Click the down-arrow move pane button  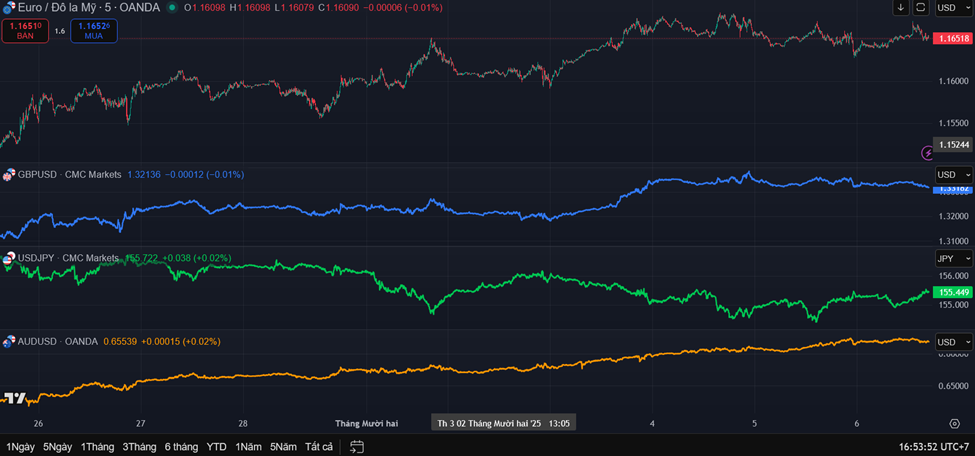click(x=901, y=8)
